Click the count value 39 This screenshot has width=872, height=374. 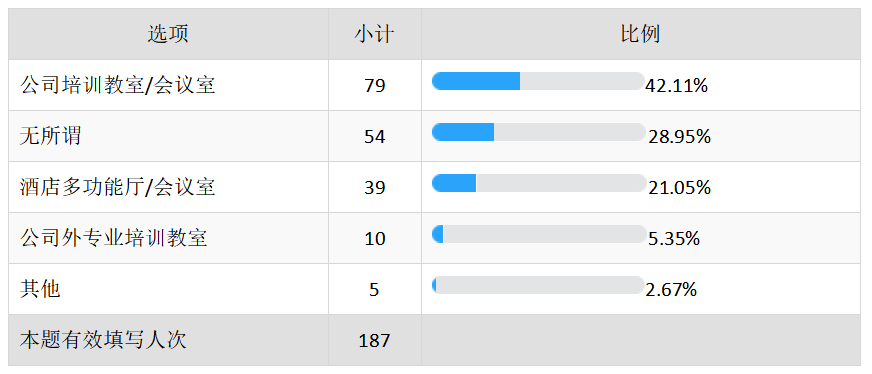click(x=375, y=188)
